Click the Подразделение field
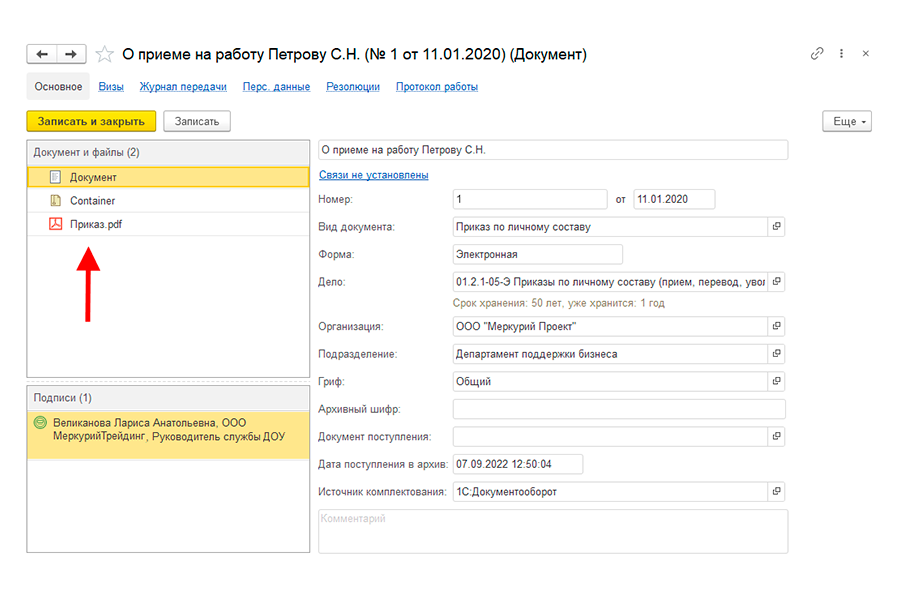 610,354
